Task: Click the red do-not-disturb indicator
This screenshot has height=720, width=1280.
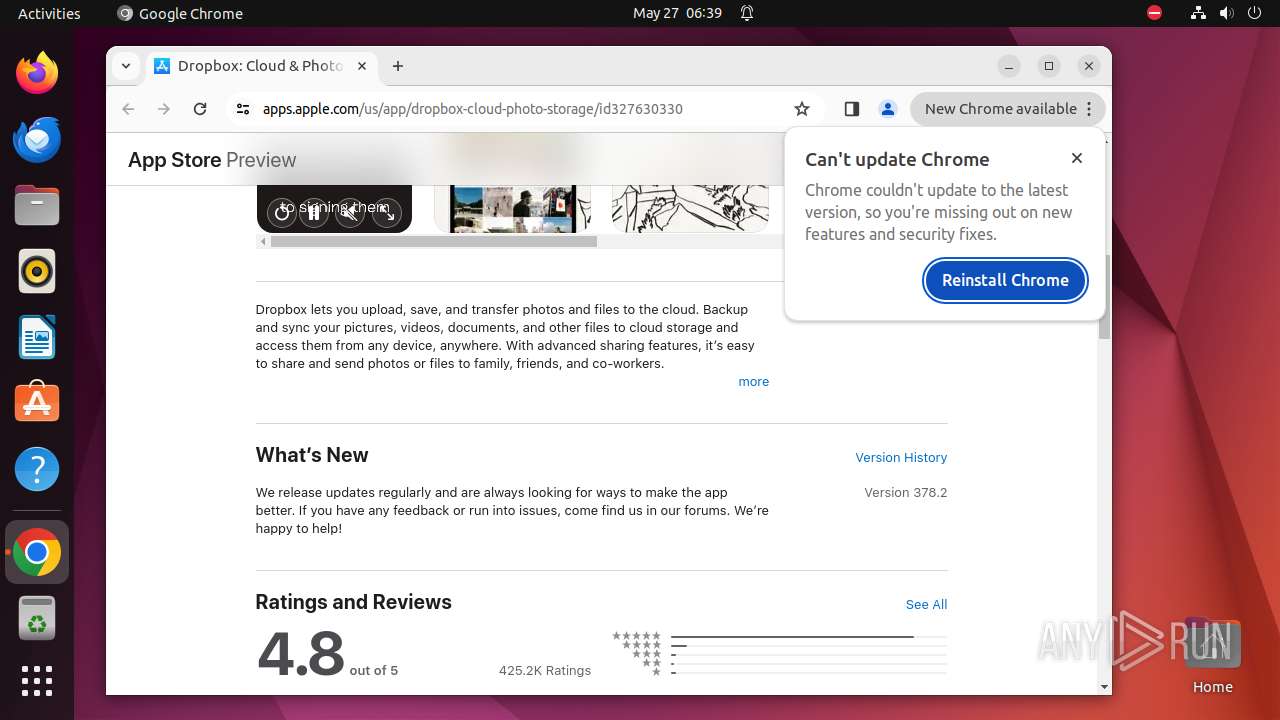Action: pyautogui.click(x=1155, y=13)
